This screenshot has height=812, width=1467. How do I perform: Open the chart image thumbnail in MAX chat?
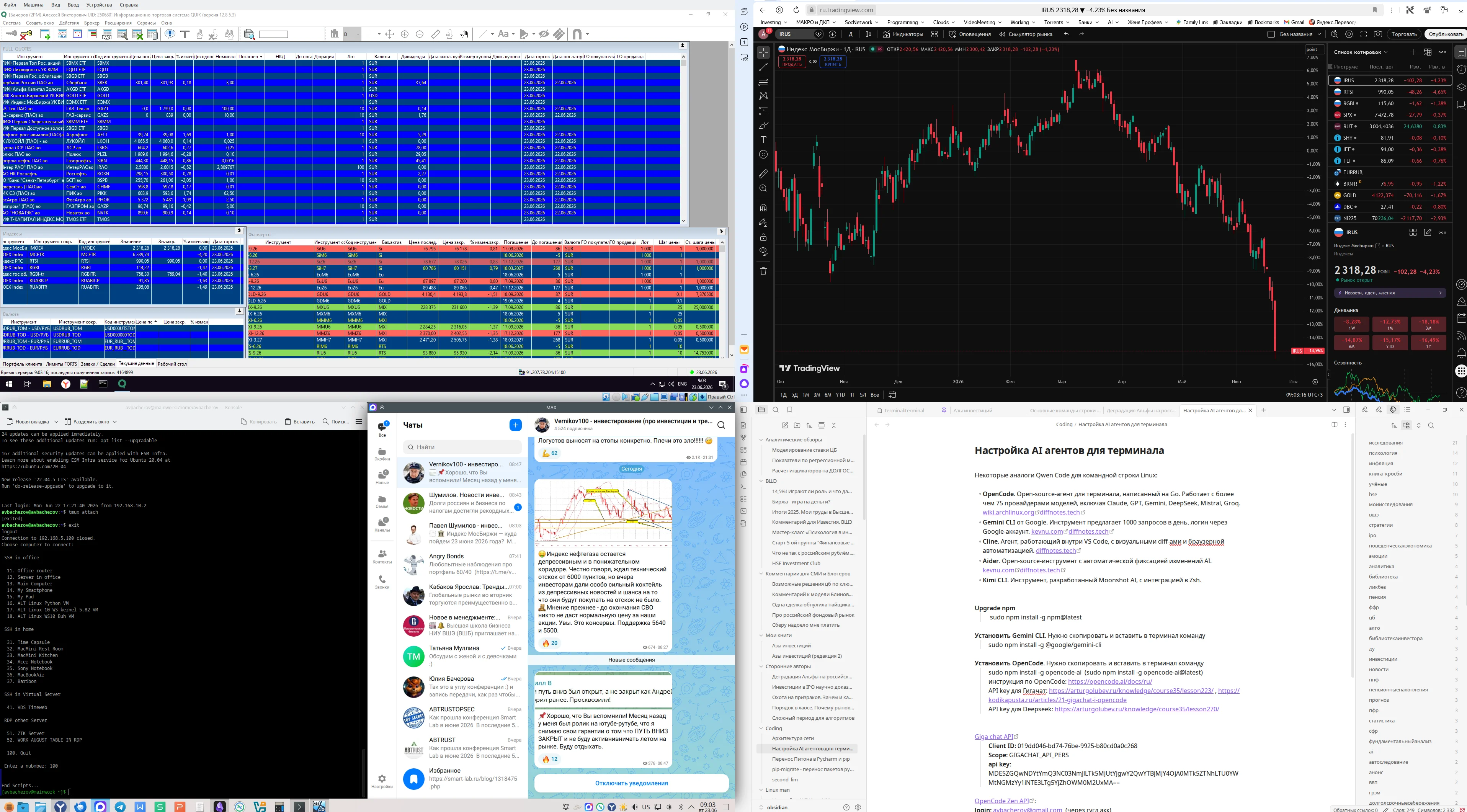(x=603, y=514)
